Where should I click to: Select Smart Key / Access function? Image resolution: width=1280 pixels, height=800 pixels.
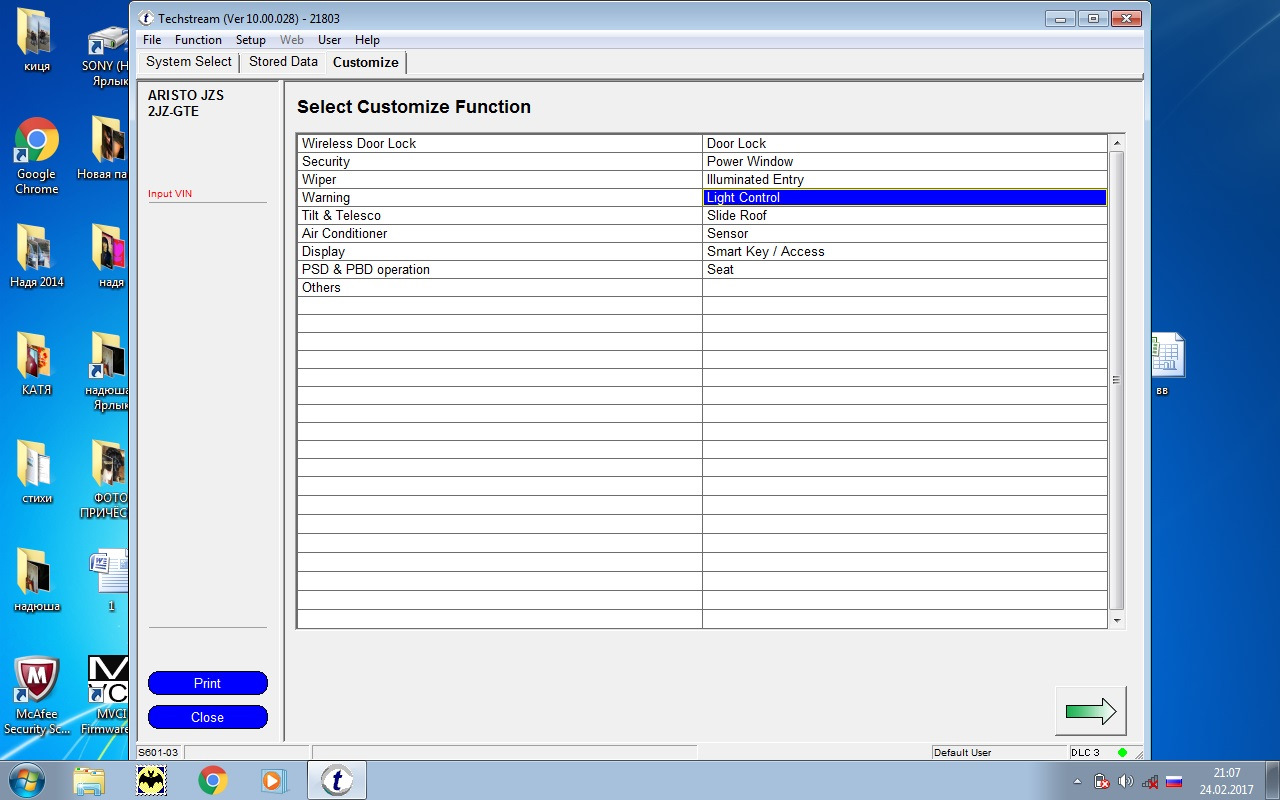coord(905,251)
